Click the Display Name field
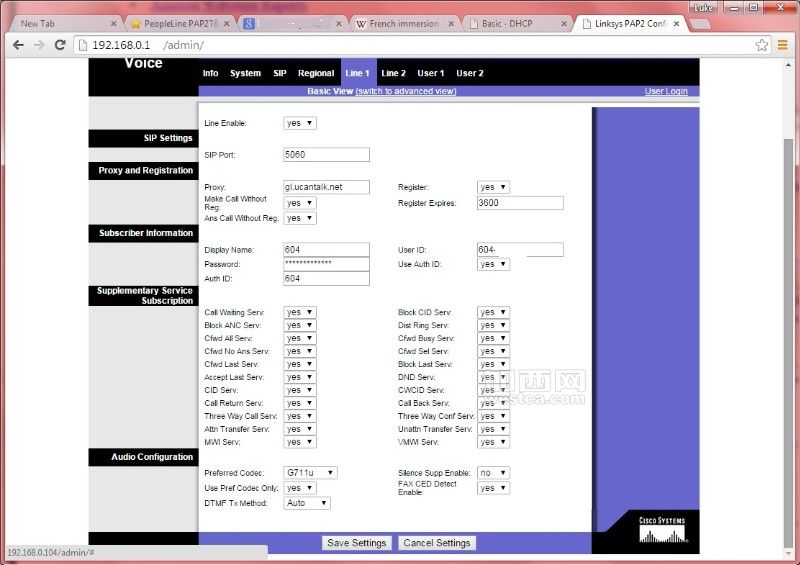The image size is (800, 565). pyautogui.click(x=326, y=250)
